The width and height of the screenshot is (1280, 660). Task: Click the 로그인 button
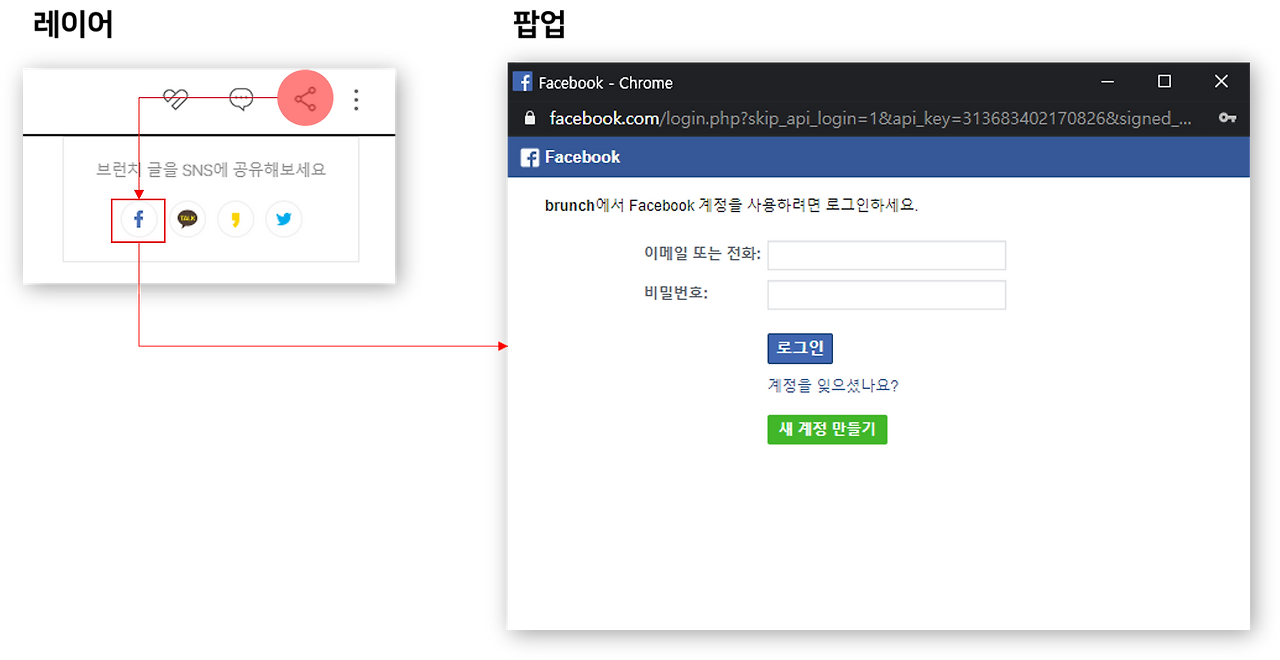coord(800,348)
